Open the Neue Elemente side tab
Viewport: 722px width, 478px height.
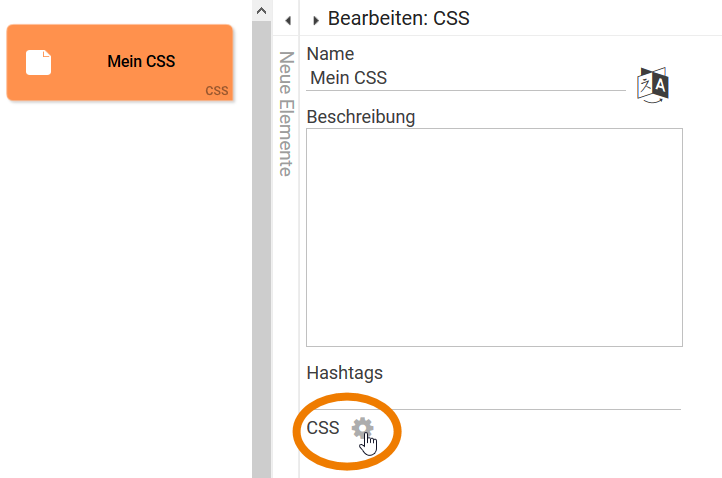pos(285,113)
